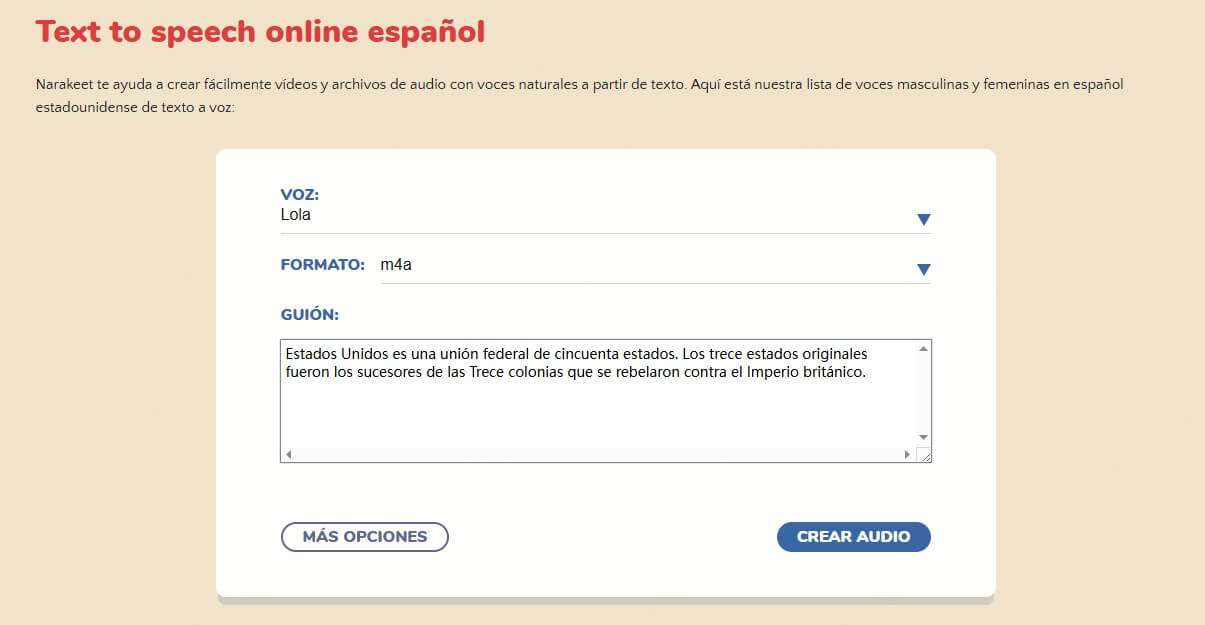Open the FORMATO dropdown showing m4a
This screenshot has height=625, width=1205.
(655, 267)
